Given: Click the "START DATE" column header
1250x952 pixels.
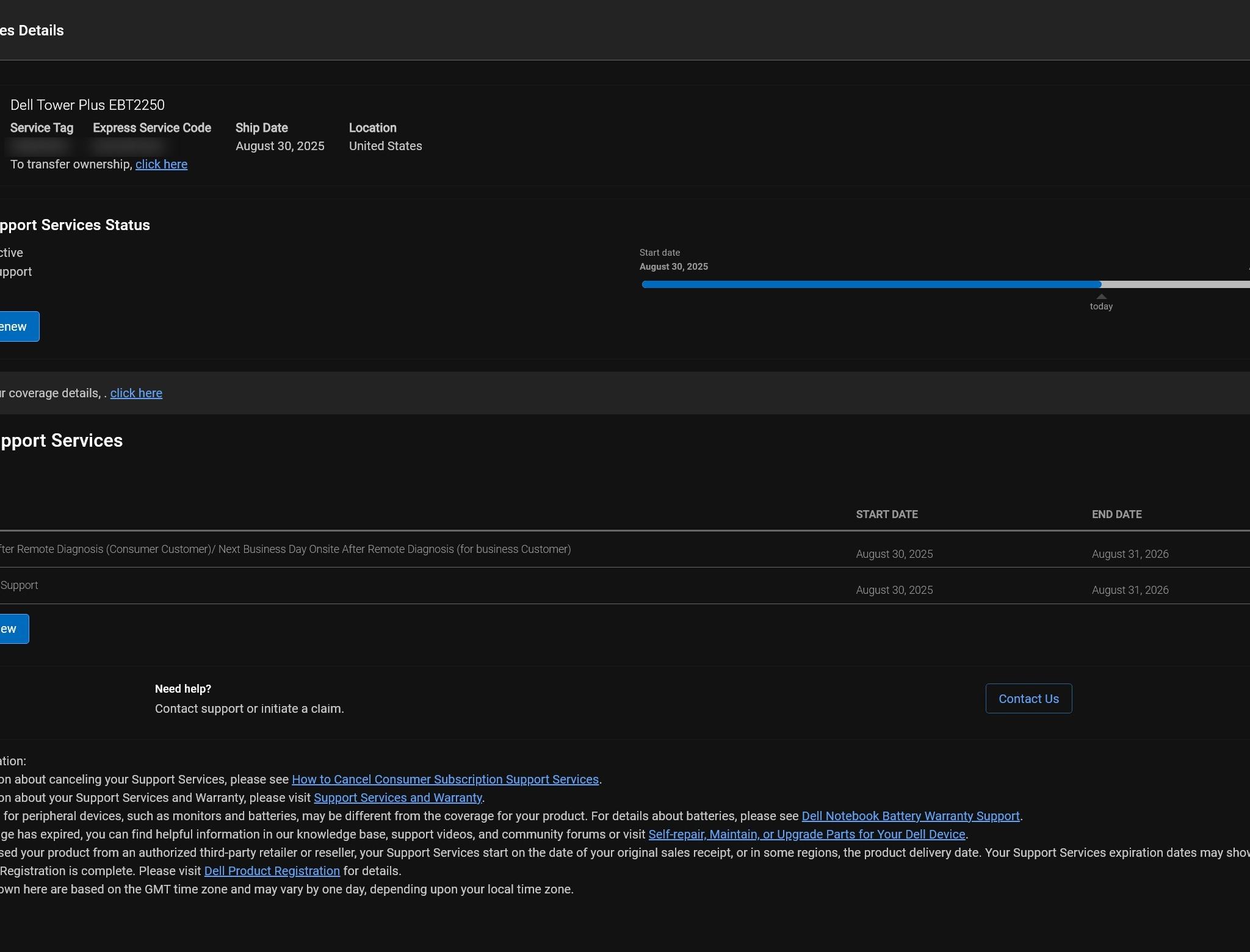Looking at the screenshot, I should tap(887, 514).
